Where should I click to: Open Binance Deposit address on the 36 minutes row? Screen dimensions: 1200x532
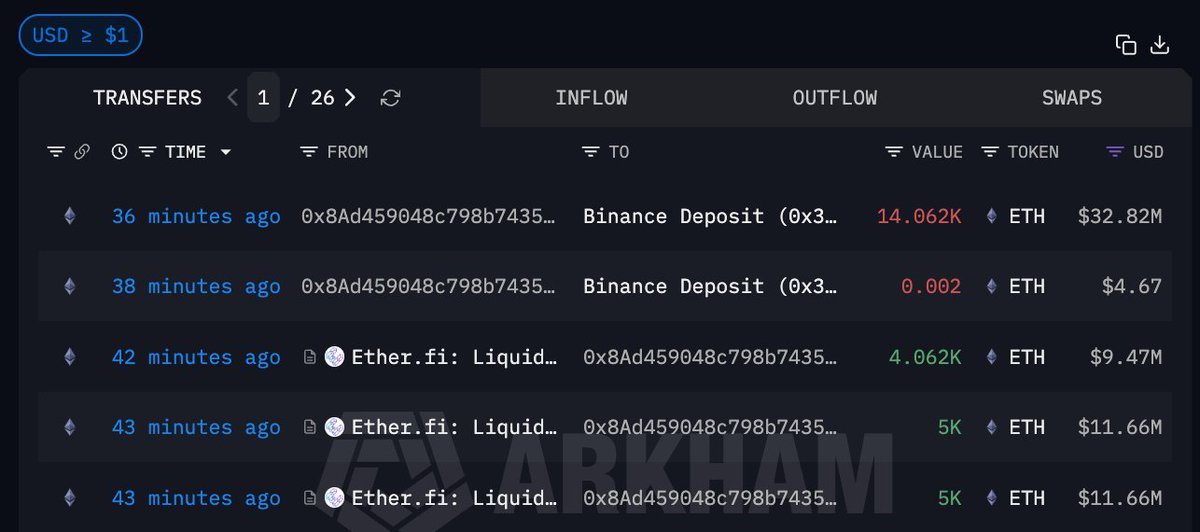710,216
